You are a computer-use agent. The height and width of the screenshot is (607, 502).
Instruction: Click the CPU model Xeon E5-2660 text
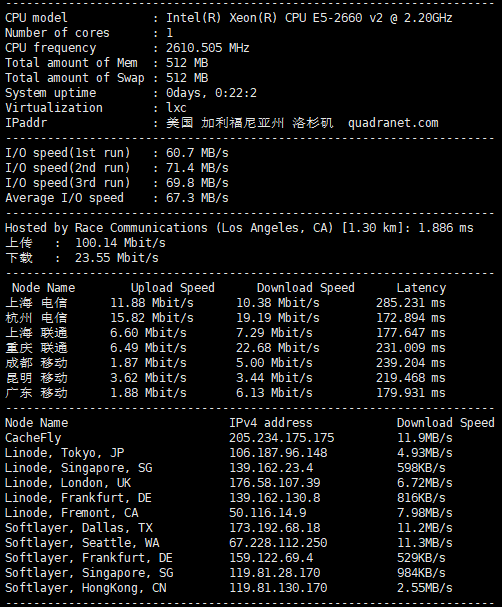coord(309,18)
